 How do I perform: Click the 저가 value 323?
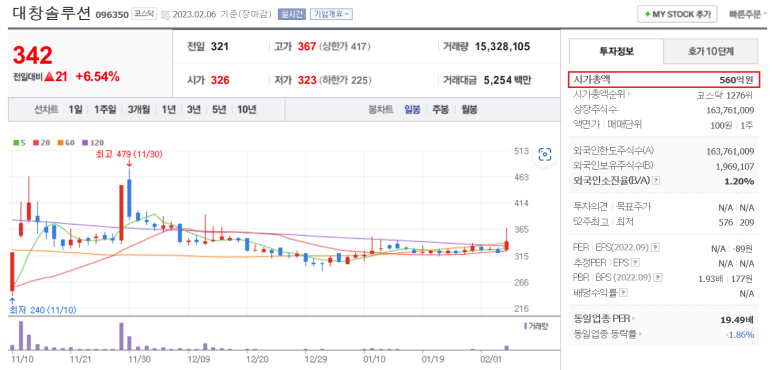[307, 80]
